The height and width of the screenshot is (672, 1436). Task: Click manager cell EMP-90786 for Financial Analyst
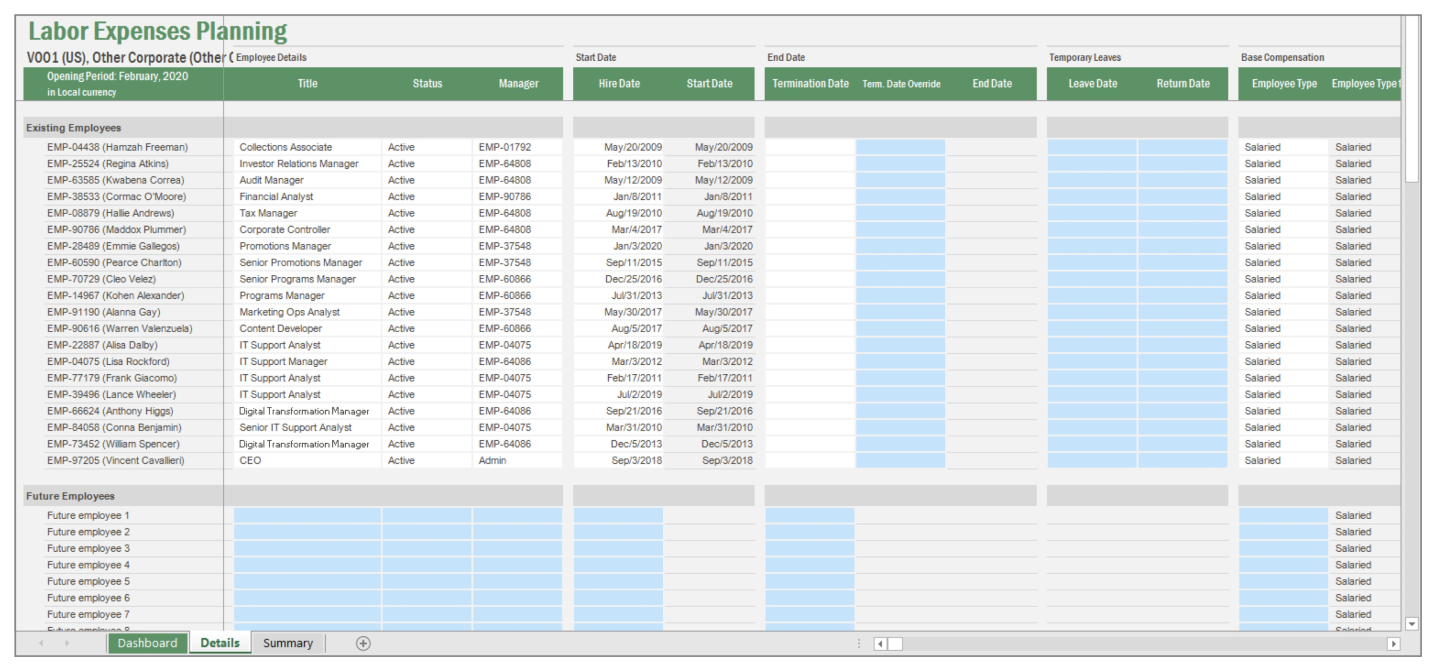[518, 197]
